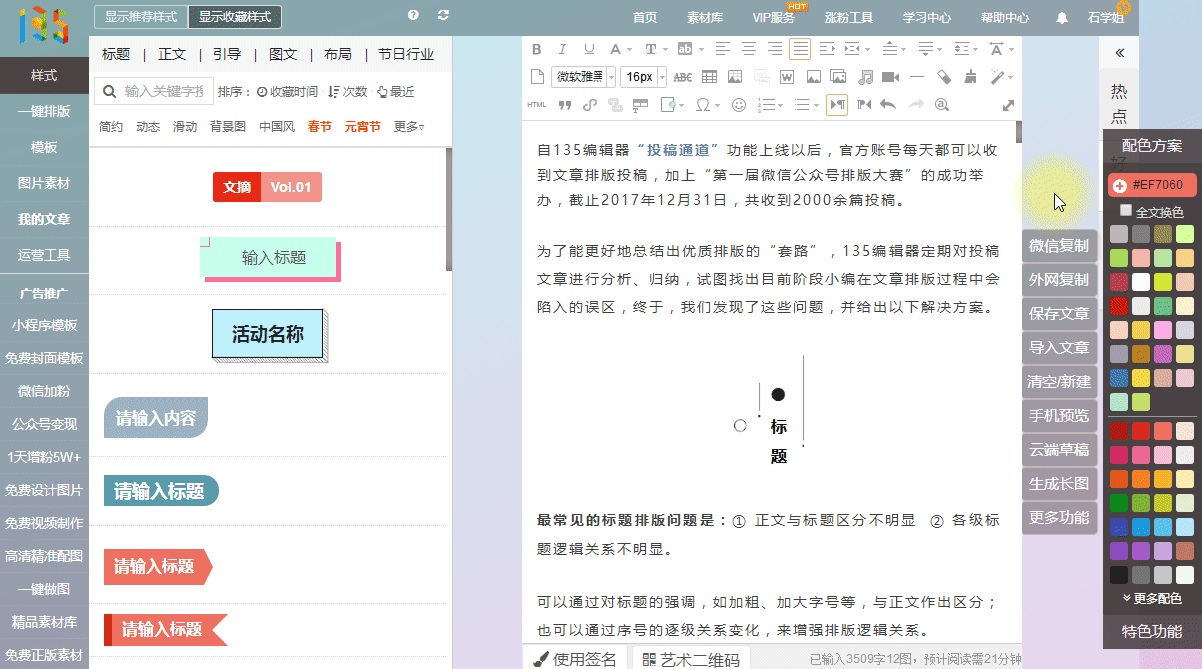The height and width of the screenshot is (669, 1202).
Task: Switch to 显示推荐样式 view
Action: (140, 17)
